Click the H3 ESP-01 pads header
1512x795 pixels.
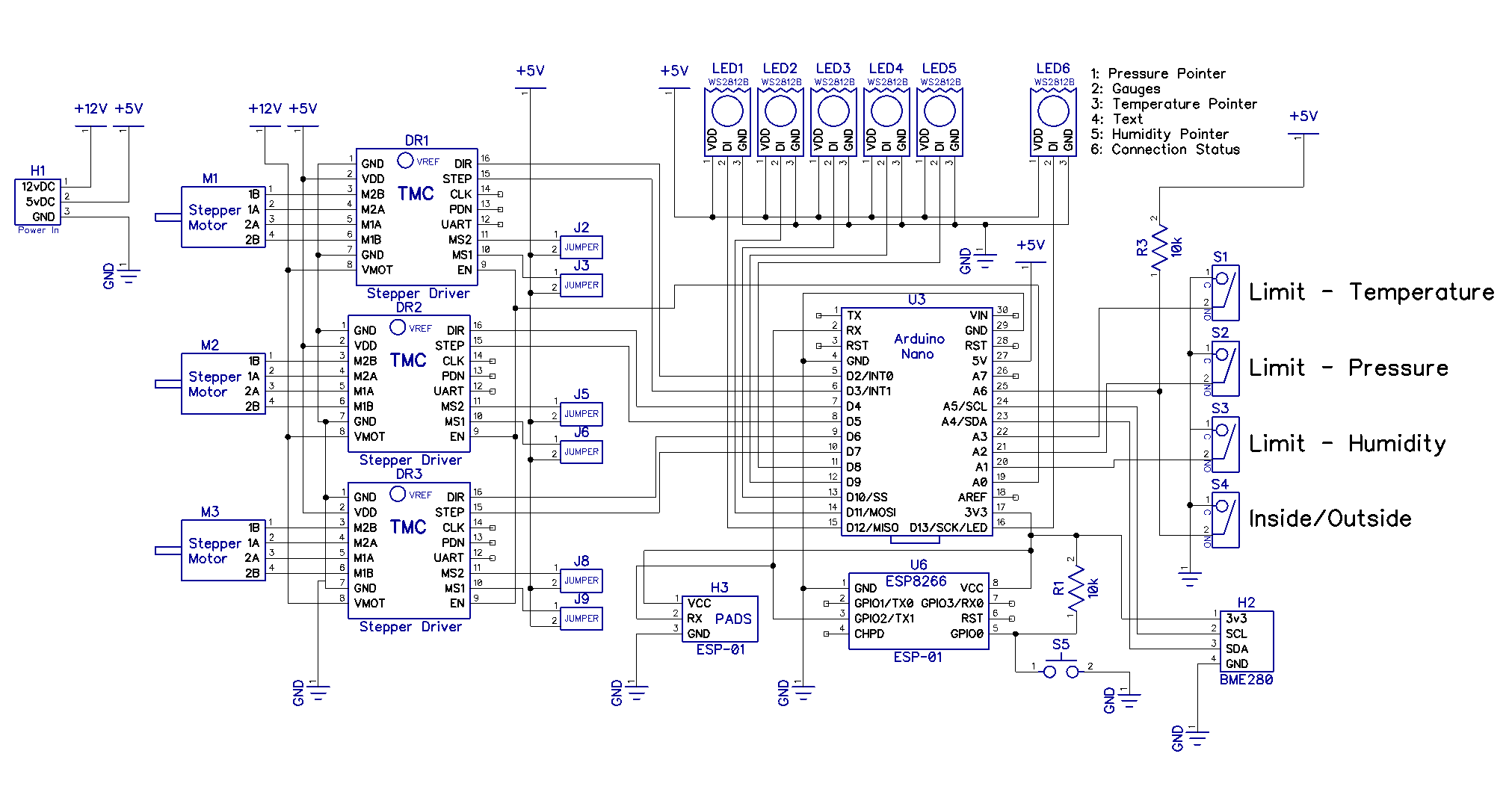pos(719,619)
